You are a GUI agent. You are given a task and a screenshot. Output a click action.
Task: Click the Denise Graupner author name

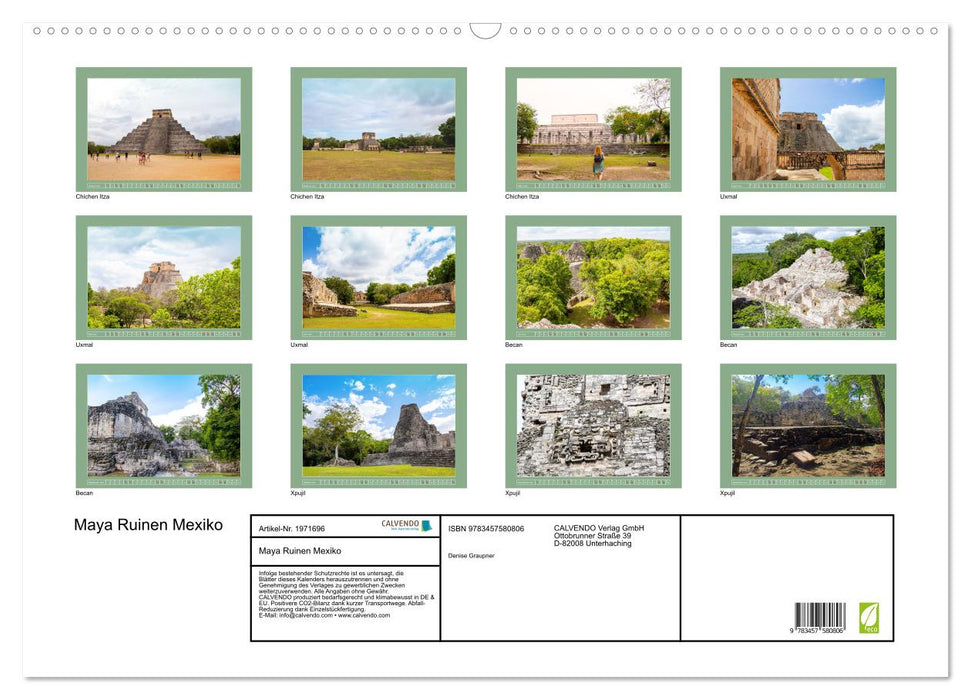click(471, 553)
